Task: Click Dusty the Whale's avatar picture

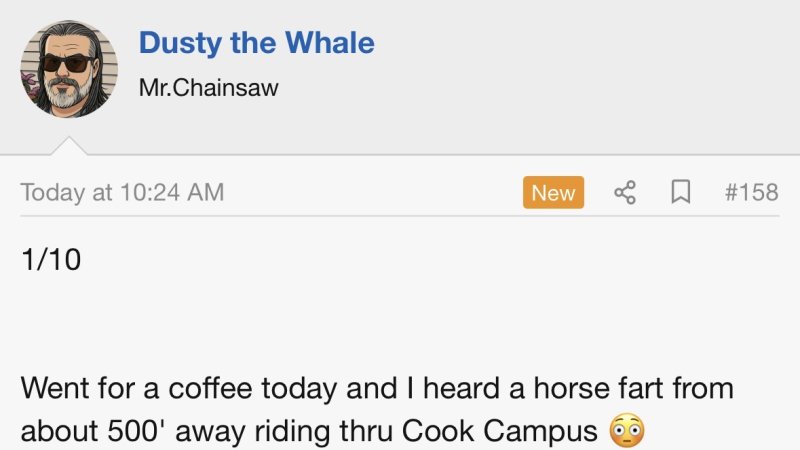Action: [x=69, y=69]
